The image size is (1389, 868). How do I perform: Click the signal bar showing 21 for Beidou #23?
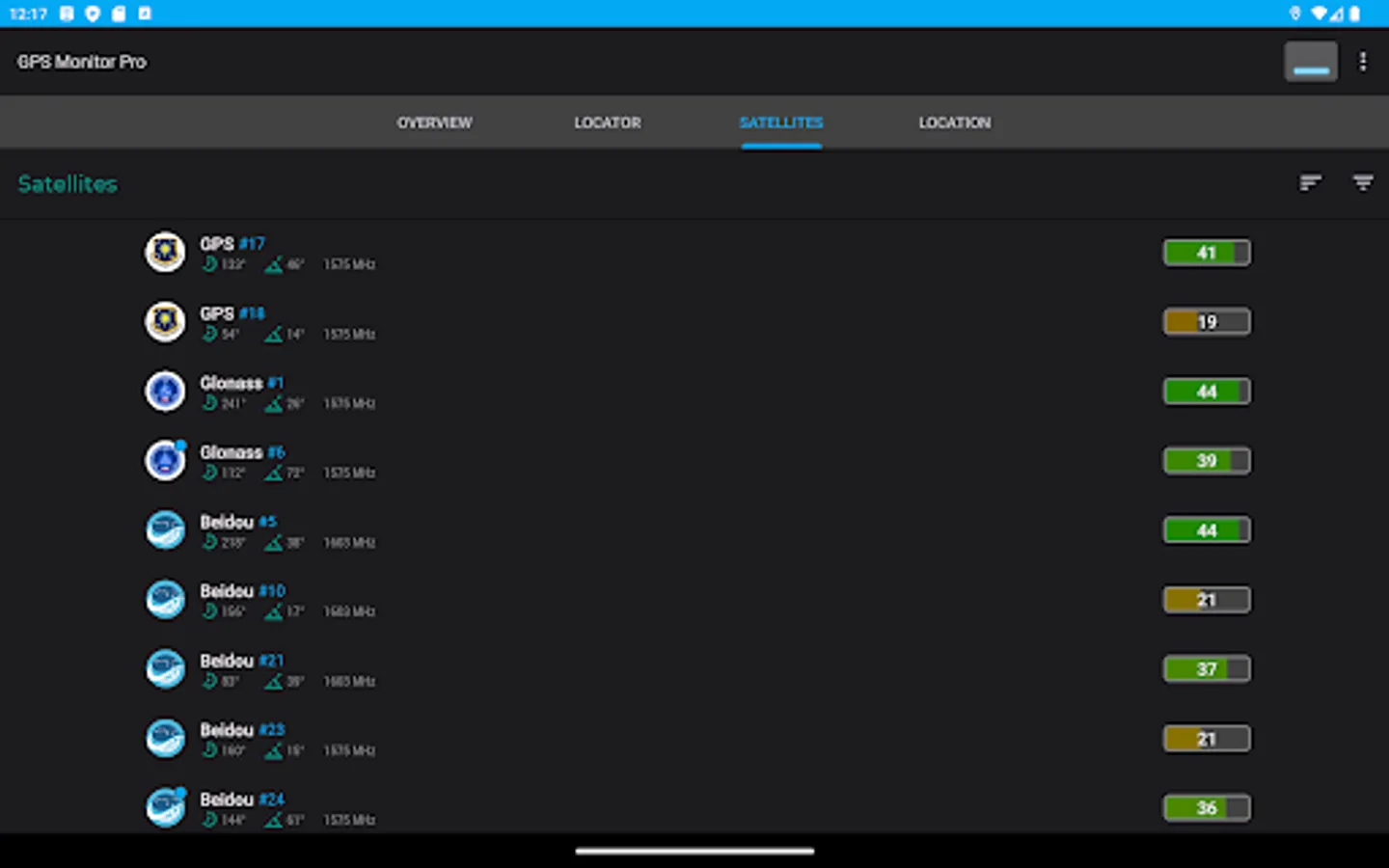pos(1207,739)
